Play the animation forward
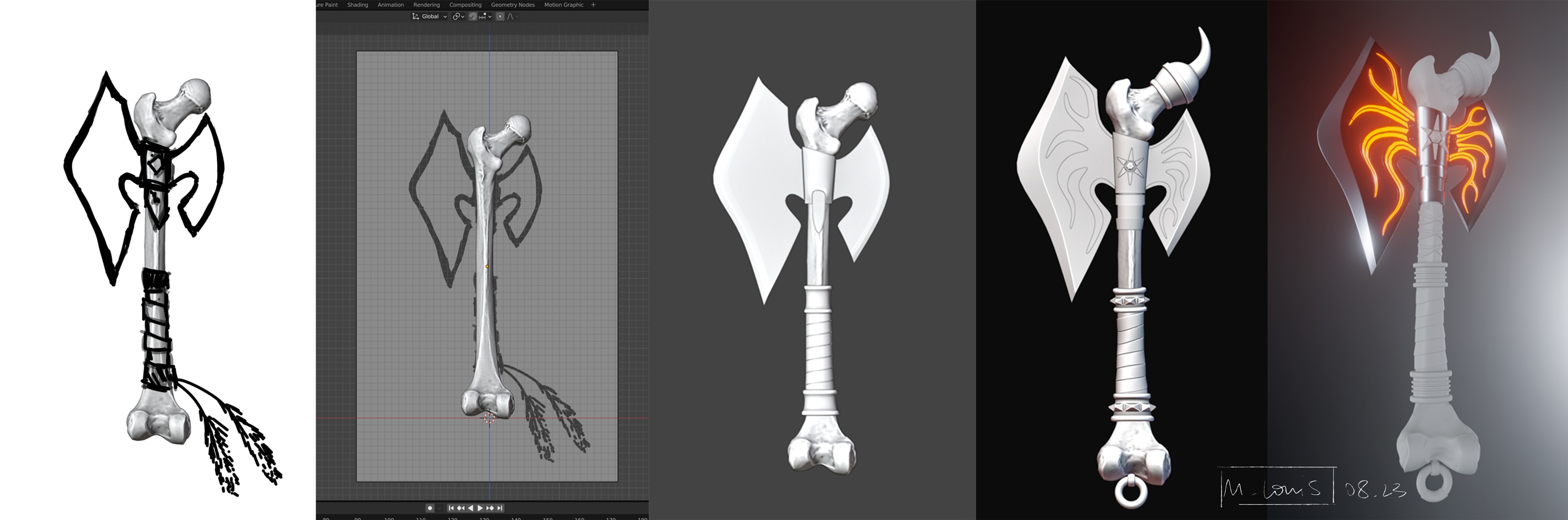 (x=480, y=508)
